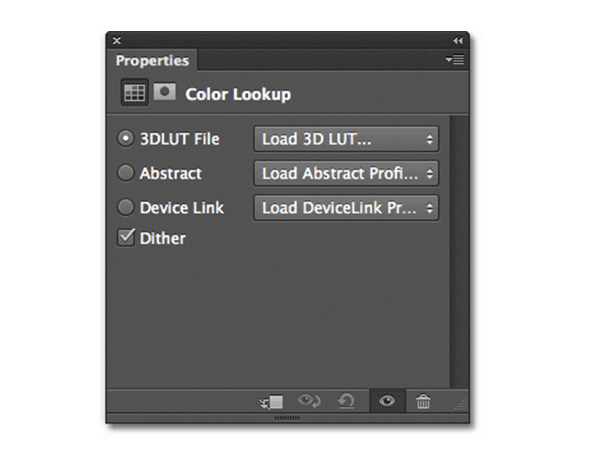Expand the Load Abstract Profile dropdown
The image size is (600, 450).
[x=346, y=173]
